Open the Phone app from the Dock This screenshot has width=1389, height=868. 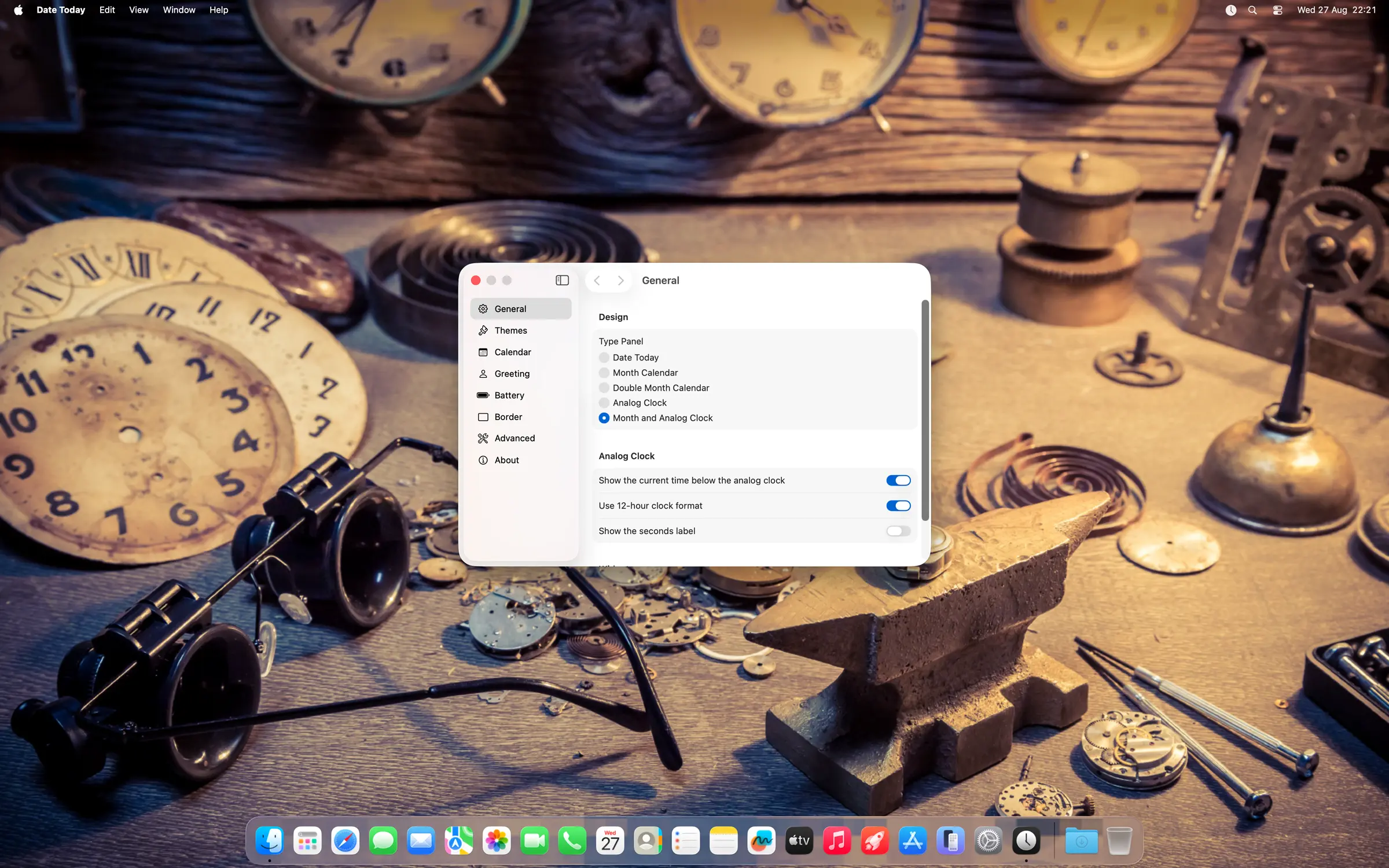(x=572, y=841)
